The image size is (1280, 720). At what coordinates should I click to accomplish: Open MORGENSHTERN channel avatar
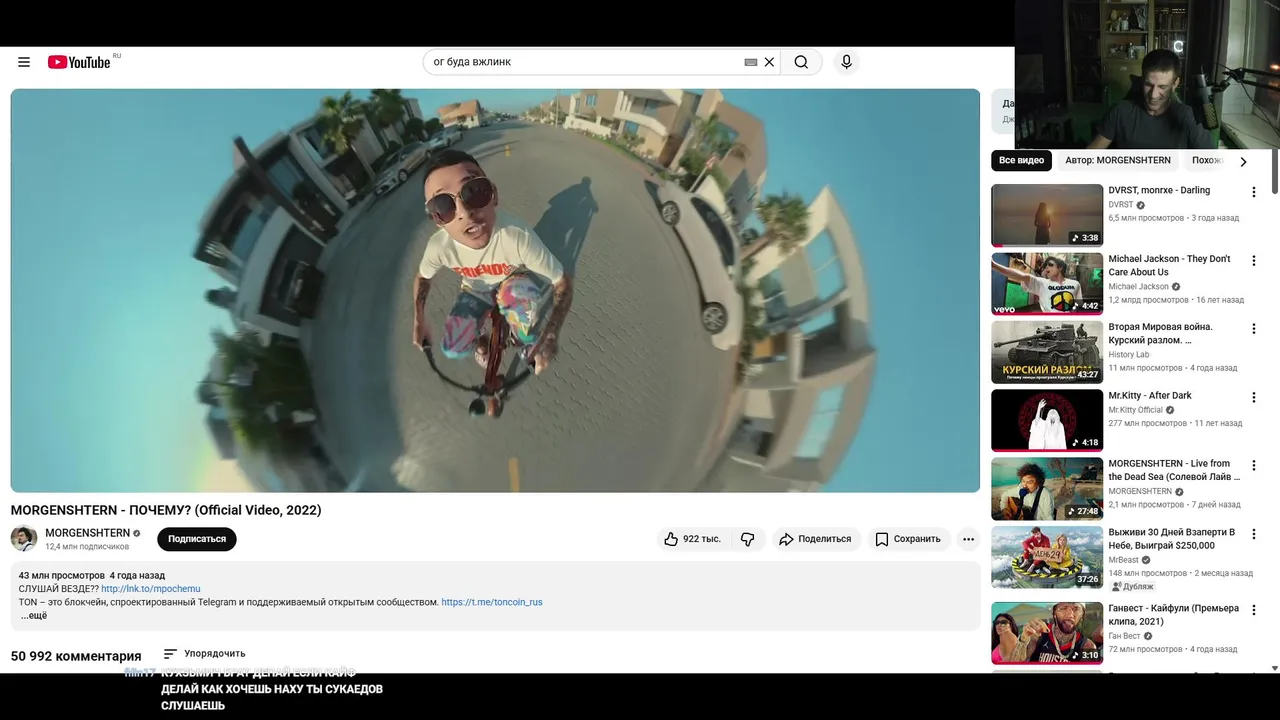click(x=24, y=538)
